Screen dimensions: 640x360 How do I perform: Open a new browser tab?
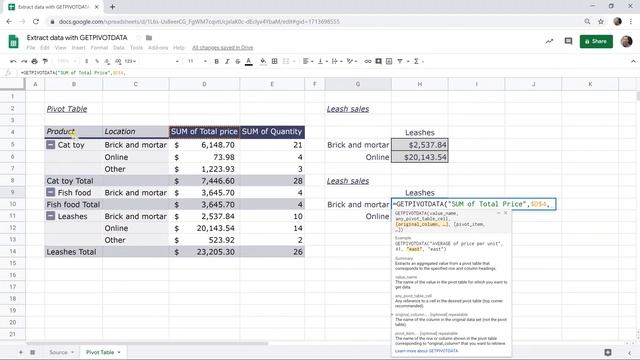click(x=112, y=7)
